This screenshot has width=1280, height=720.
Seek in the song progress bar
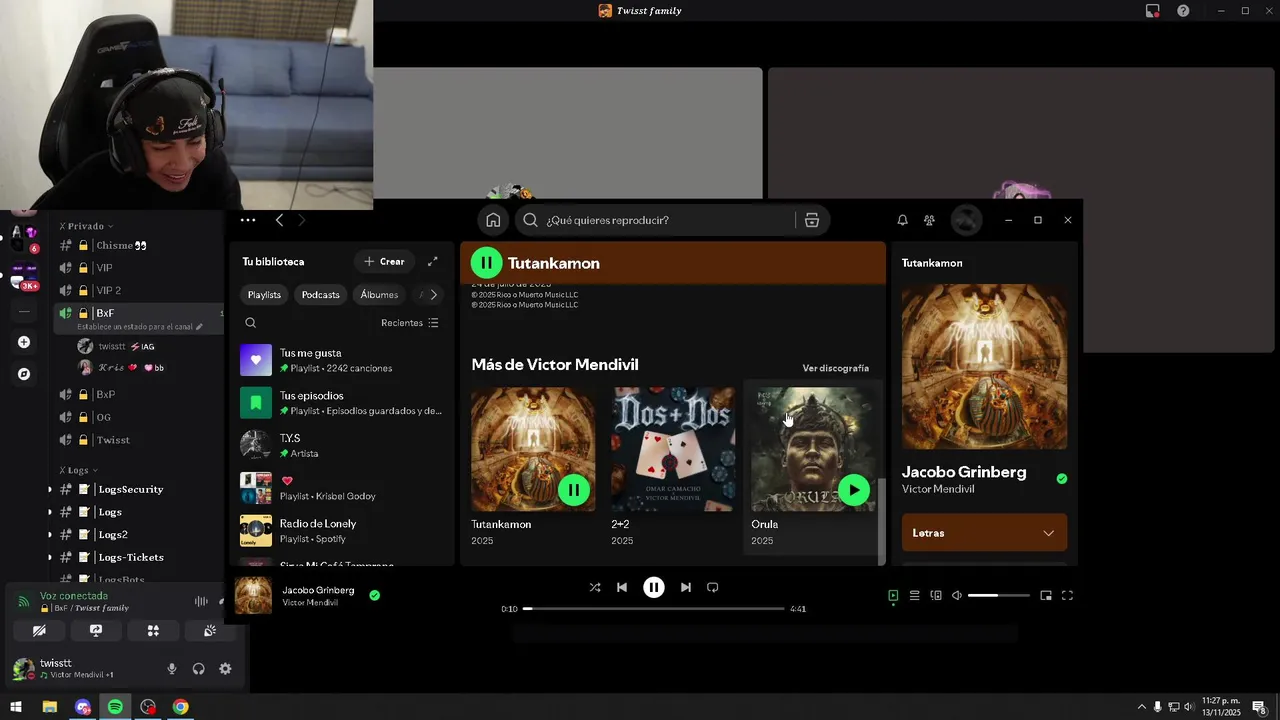click(654, 609)
